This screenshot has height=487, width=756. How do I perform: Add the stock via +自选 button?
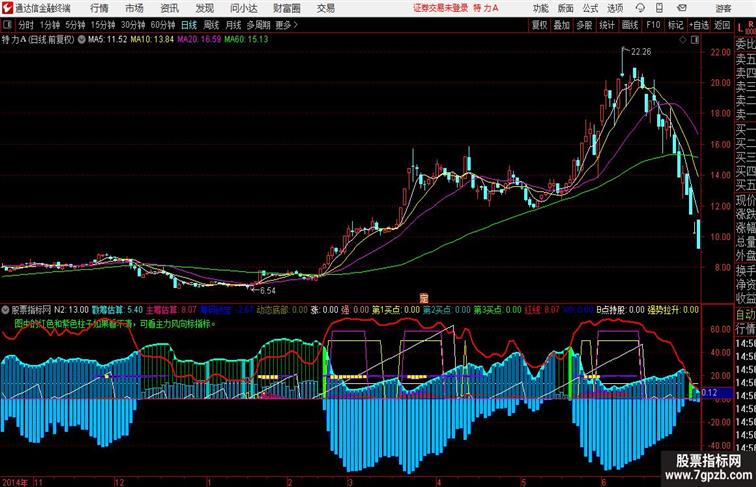[699, 25]
